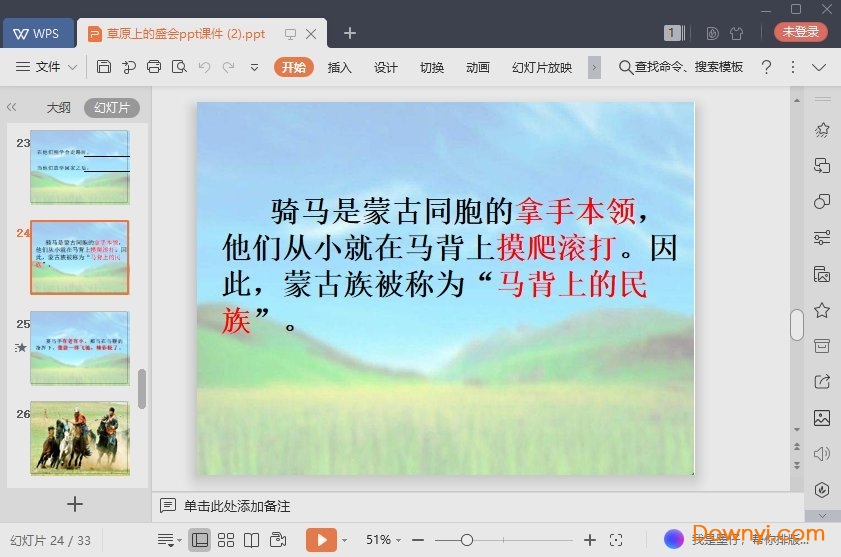The image size is (841, 557).
Task: Open the sidebar shapes icon
Action: pos(822,201)
